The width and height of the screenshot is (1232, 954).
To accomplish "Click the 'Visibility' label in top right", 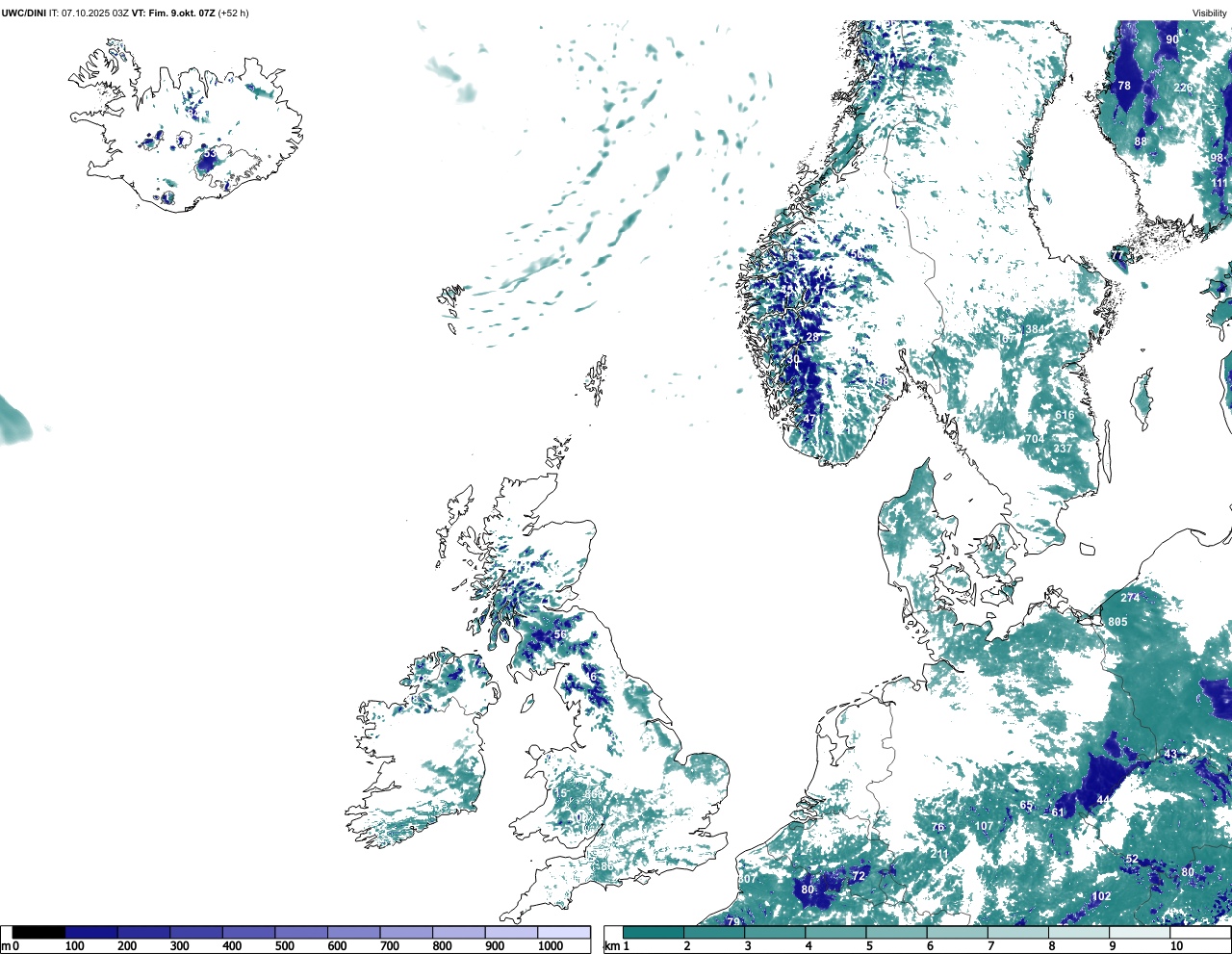I will click(x=1210, y=13).
